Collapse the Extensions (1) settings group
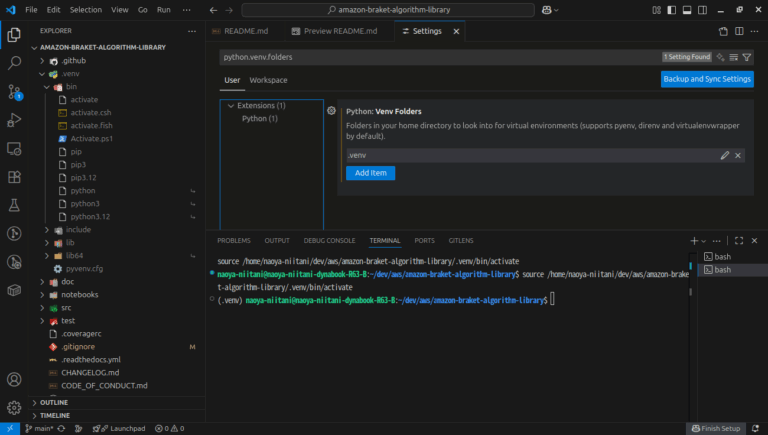Image resolution: width=768 pixels, height=435 pixels. pyautogui.click(x=231, y=106)
